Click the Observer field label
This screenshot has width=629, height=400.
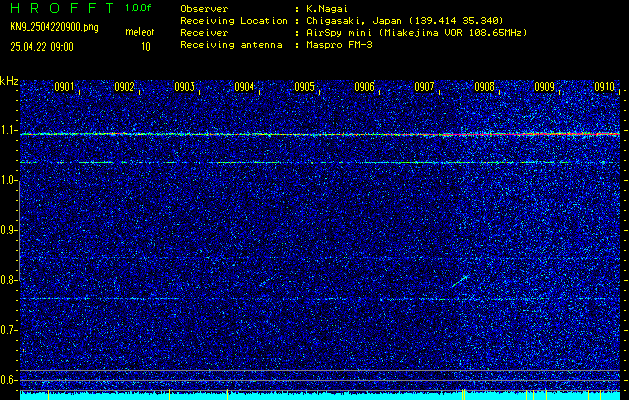204,9
